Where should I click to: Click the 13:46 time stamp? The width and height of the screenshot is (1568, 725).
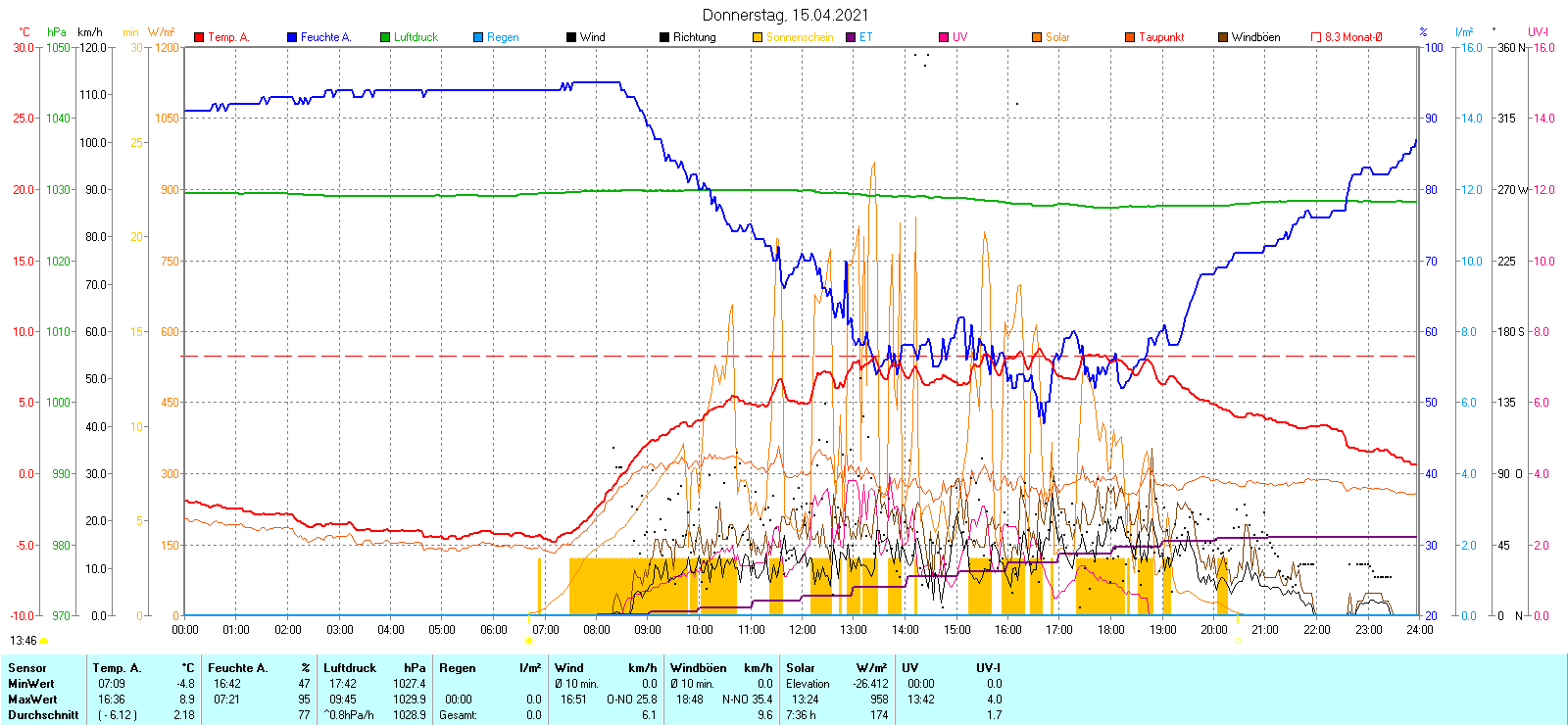point(24,641)
